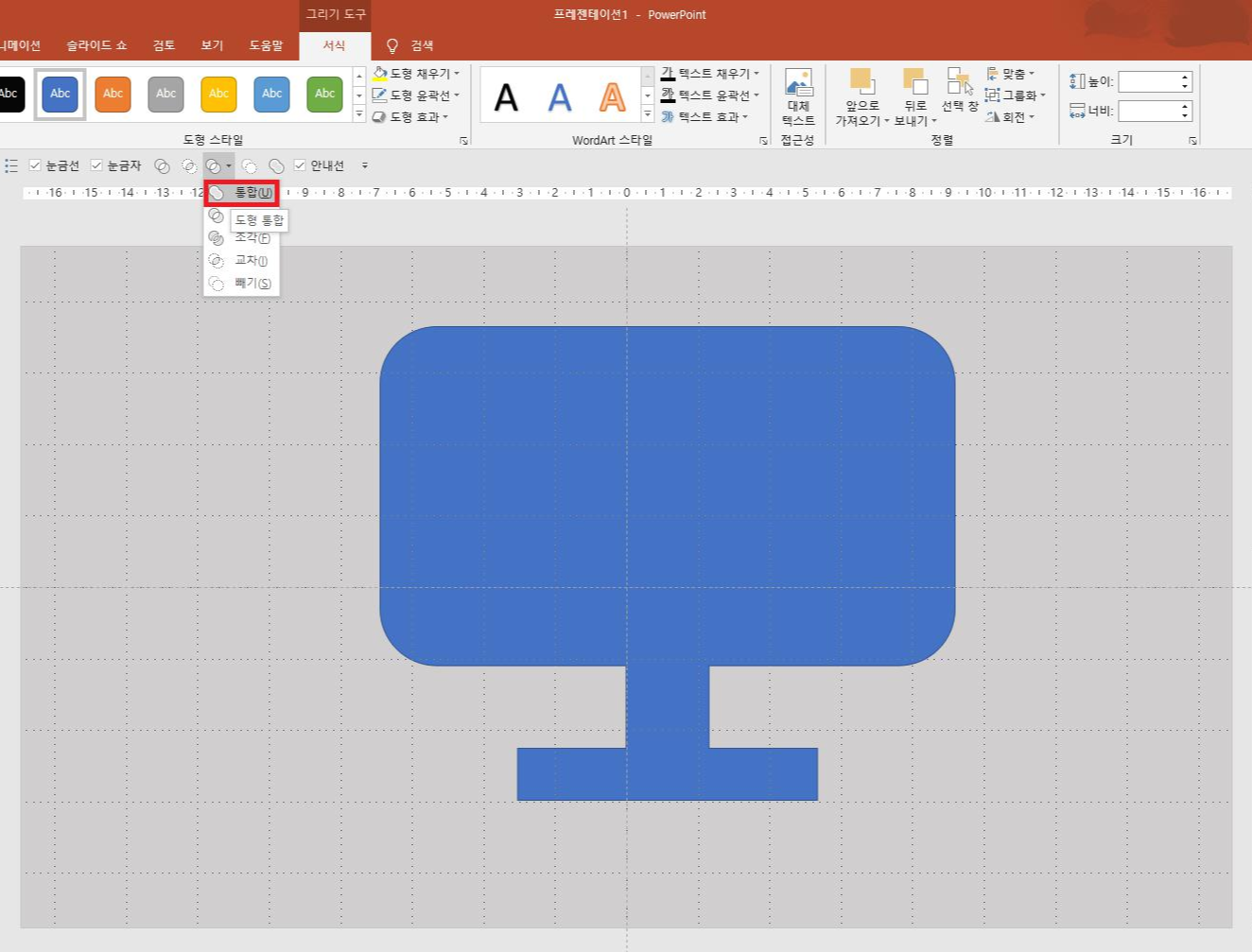Apply the green Abc shape style
Screen dimensions: 1252x952
pyautogui.click(x=325, y=94)
